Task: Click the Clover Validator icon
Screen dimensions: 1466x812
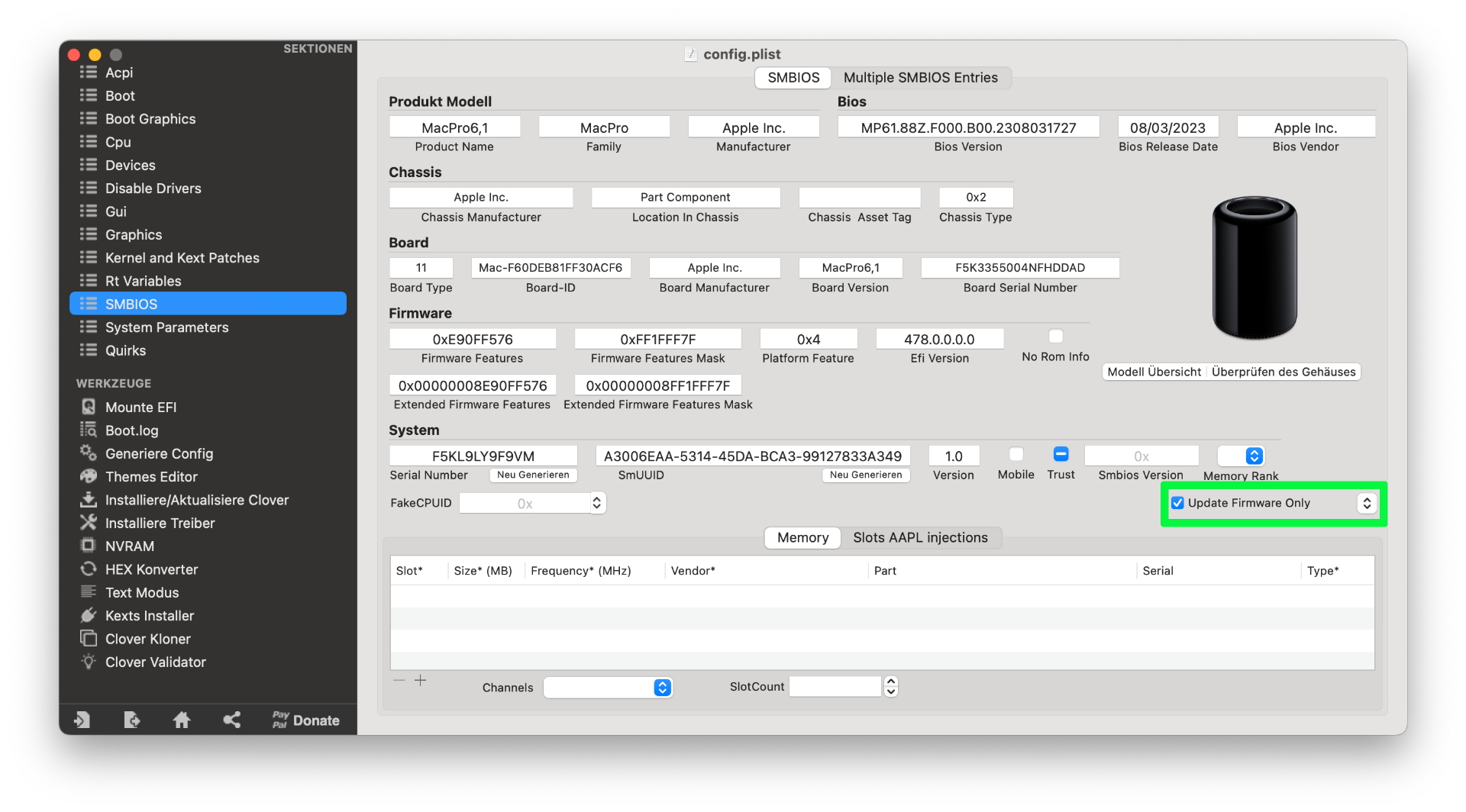Action: 89,662
